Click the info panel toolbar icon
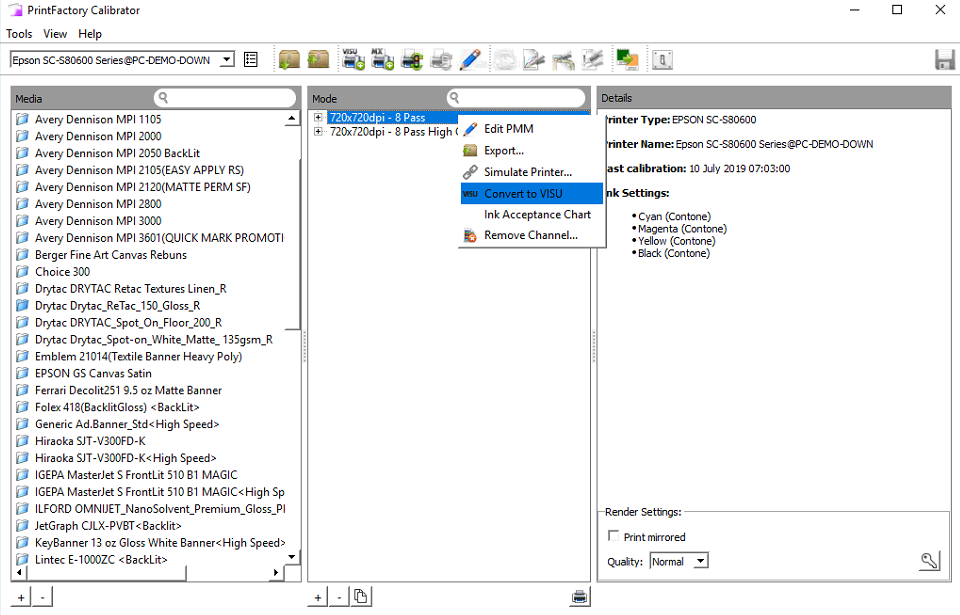The image size is (960, 615). point(662,59)
